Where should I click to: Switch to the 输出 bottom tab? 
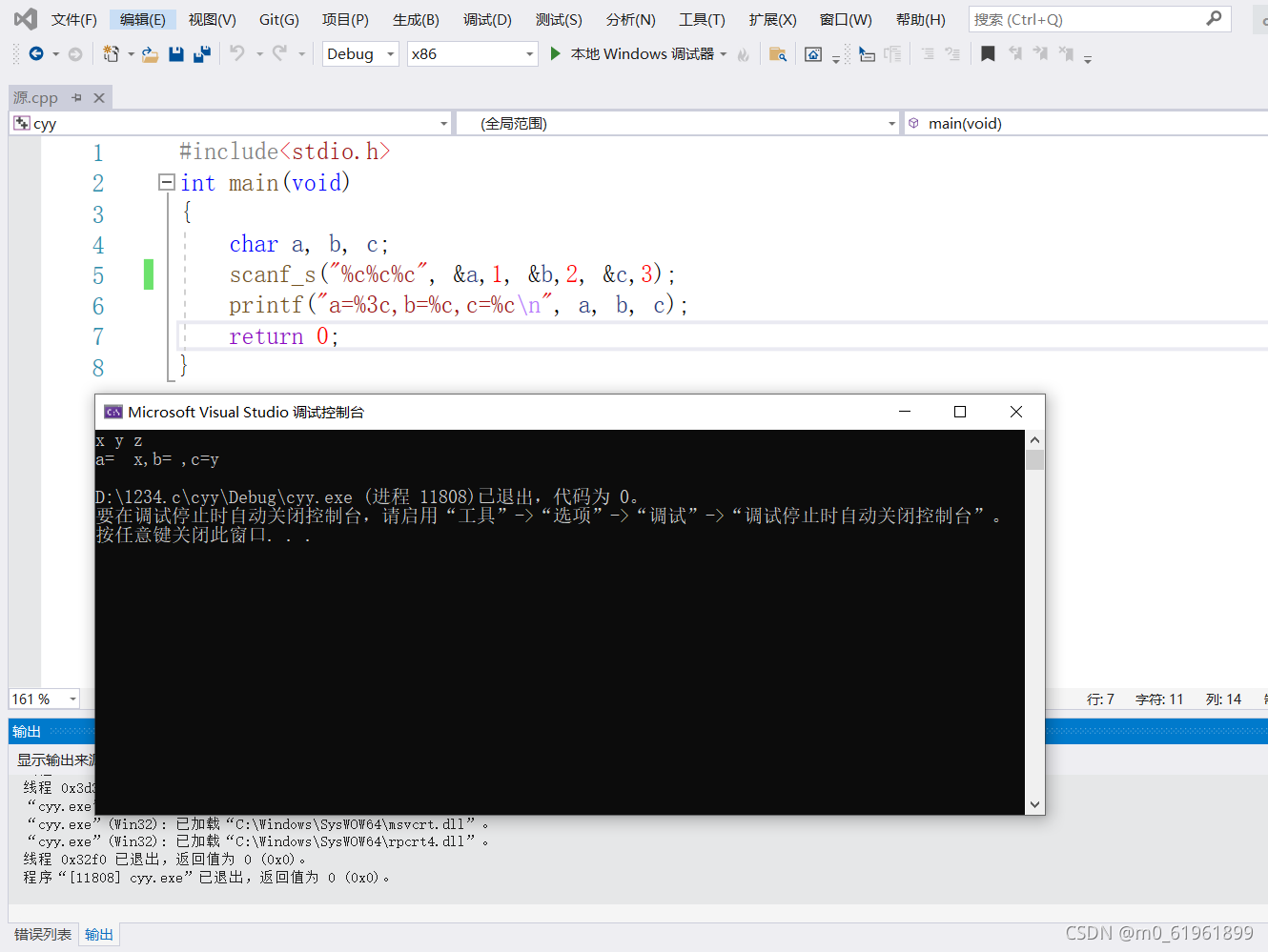click(99, 934)
